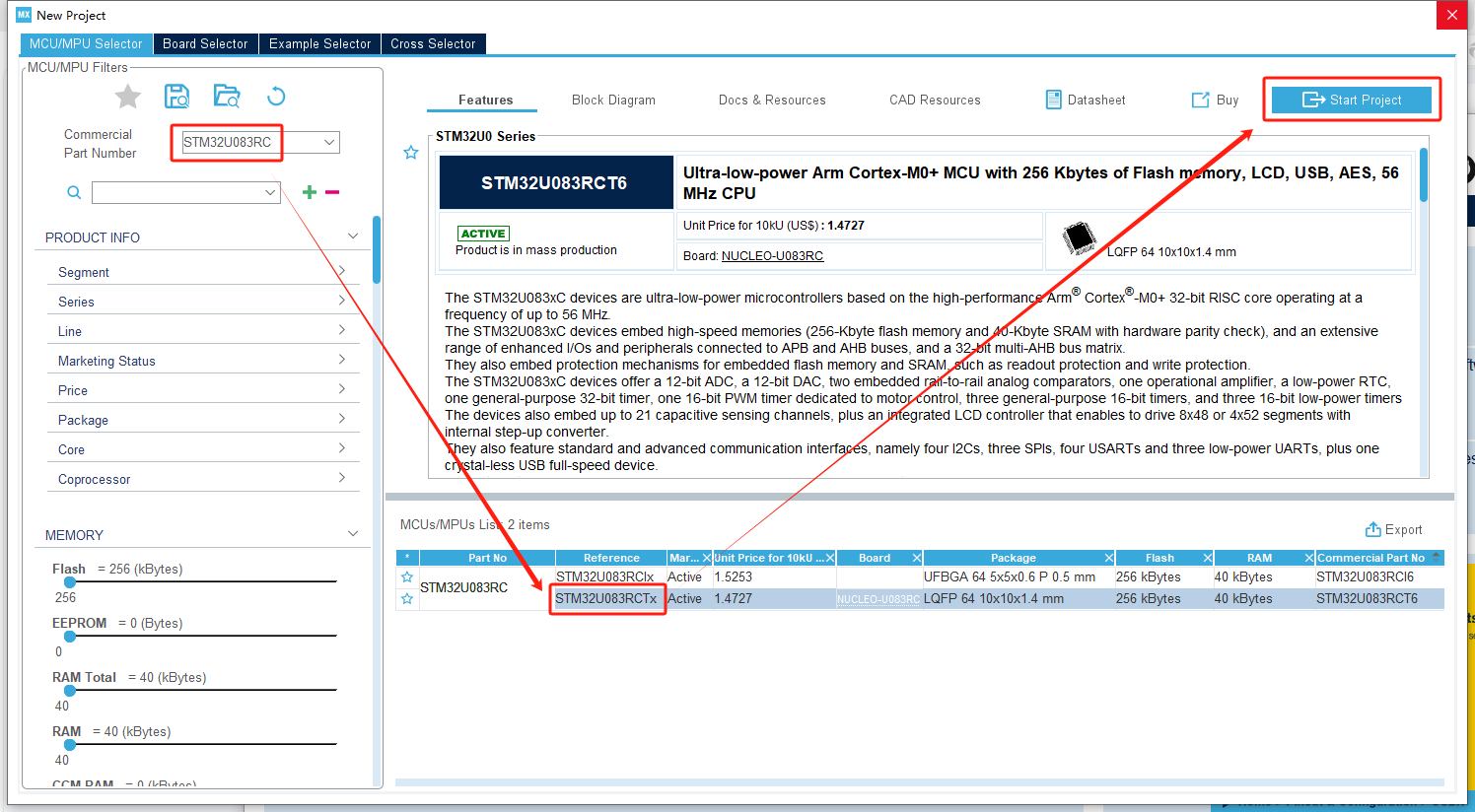Viewport: 1475px width, 812px height.
Task: Click the RAM slider handle
Action: click(x=70, y=745)
